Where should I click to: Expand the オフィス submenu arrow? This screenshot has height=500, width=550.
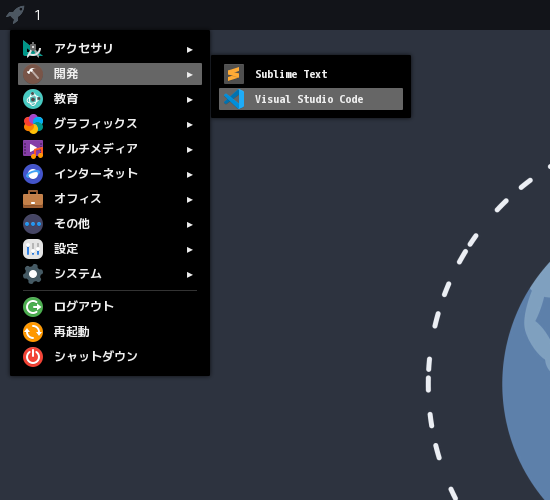pos(189,200)
